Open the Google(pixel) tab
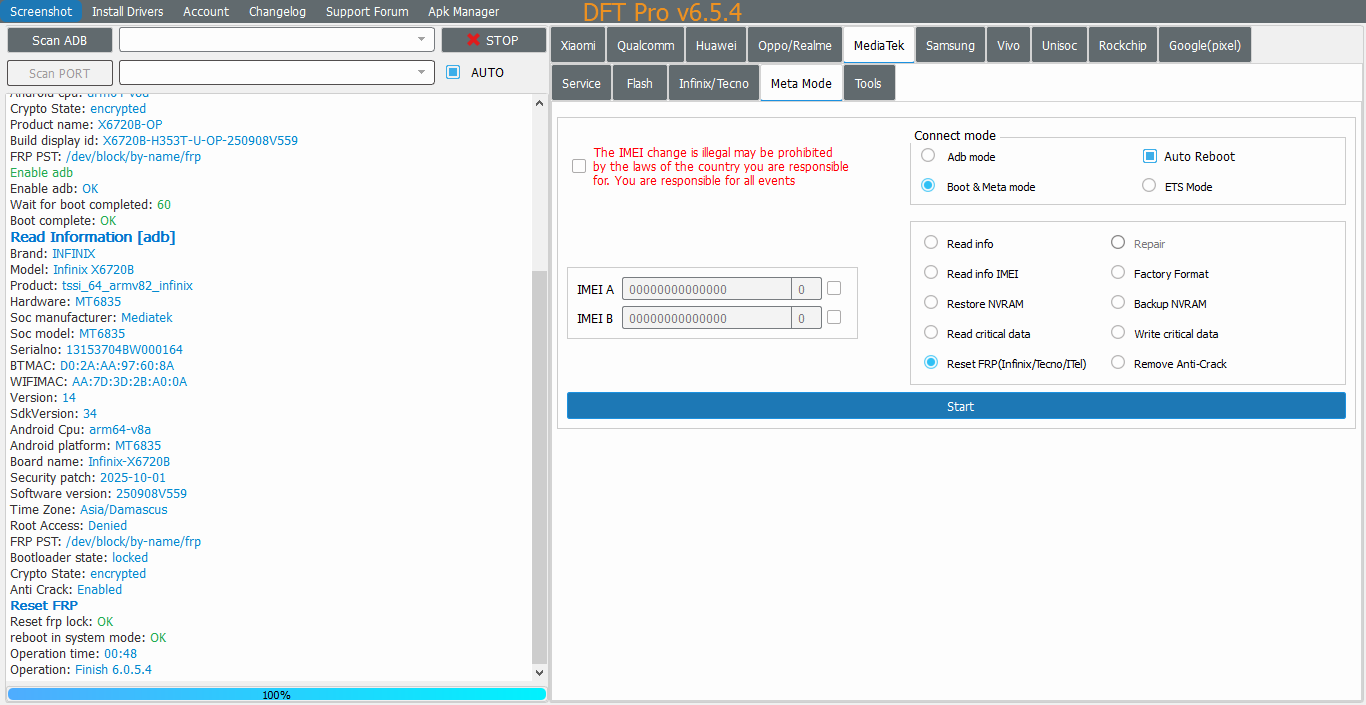The image size is (1366, 705). pos(1205,45)
